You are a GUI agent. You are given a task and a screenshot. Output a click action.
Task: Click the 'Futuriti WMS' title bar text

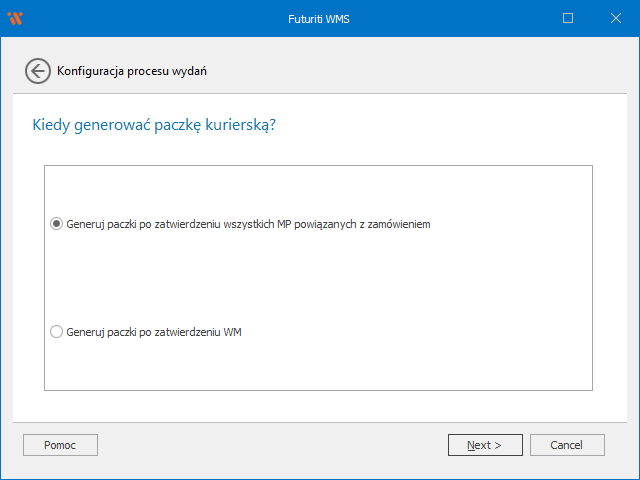click(319, 18)
